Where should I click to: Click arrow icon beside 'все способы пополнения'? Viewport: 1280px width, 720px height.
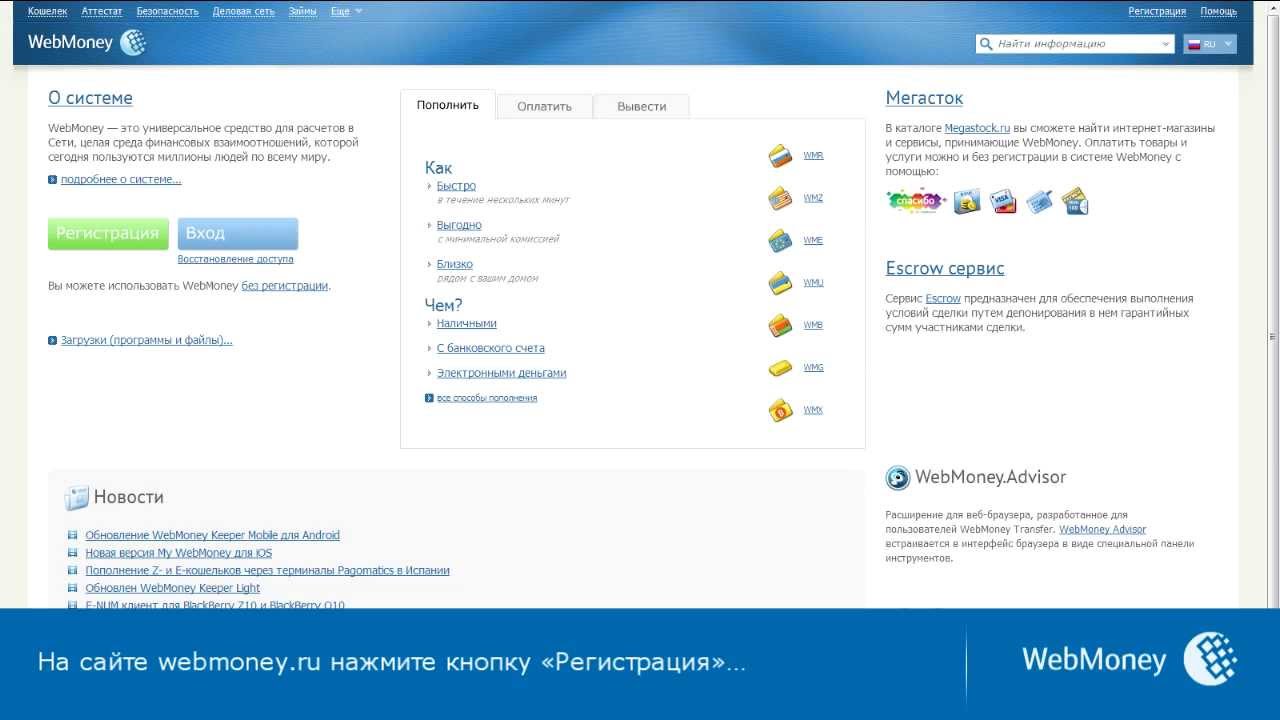tap(430, 398)
